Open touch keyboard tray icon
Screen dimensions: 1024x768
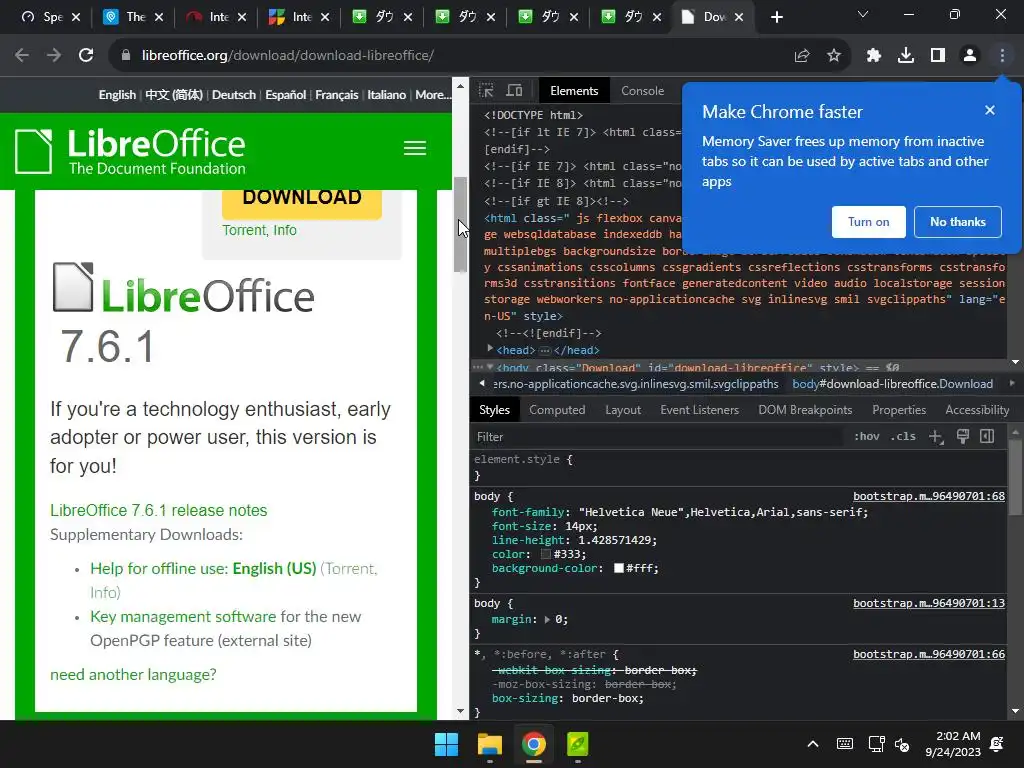[x=844, y=744]
